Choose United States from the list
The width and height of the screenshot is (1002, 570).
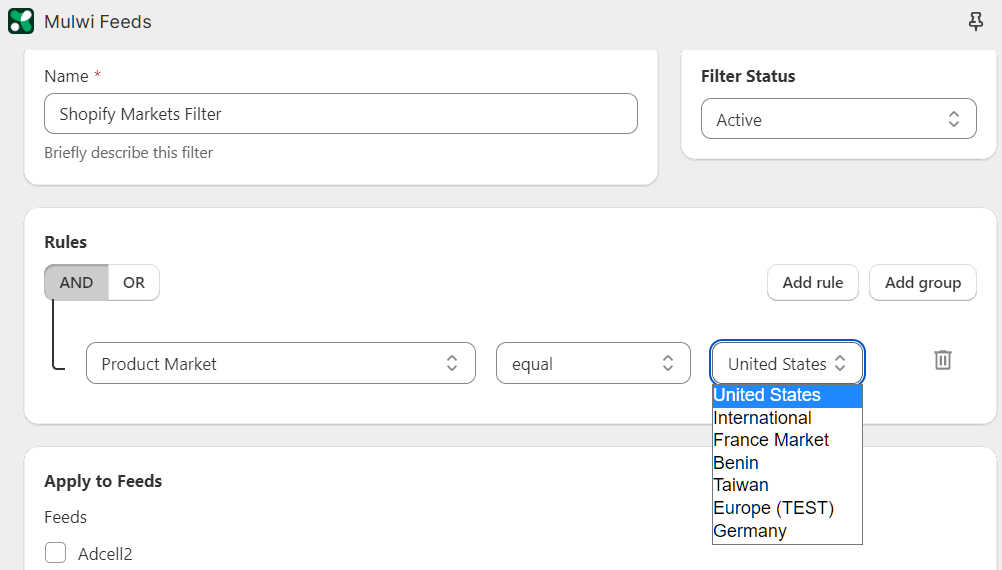pos(787,395)
